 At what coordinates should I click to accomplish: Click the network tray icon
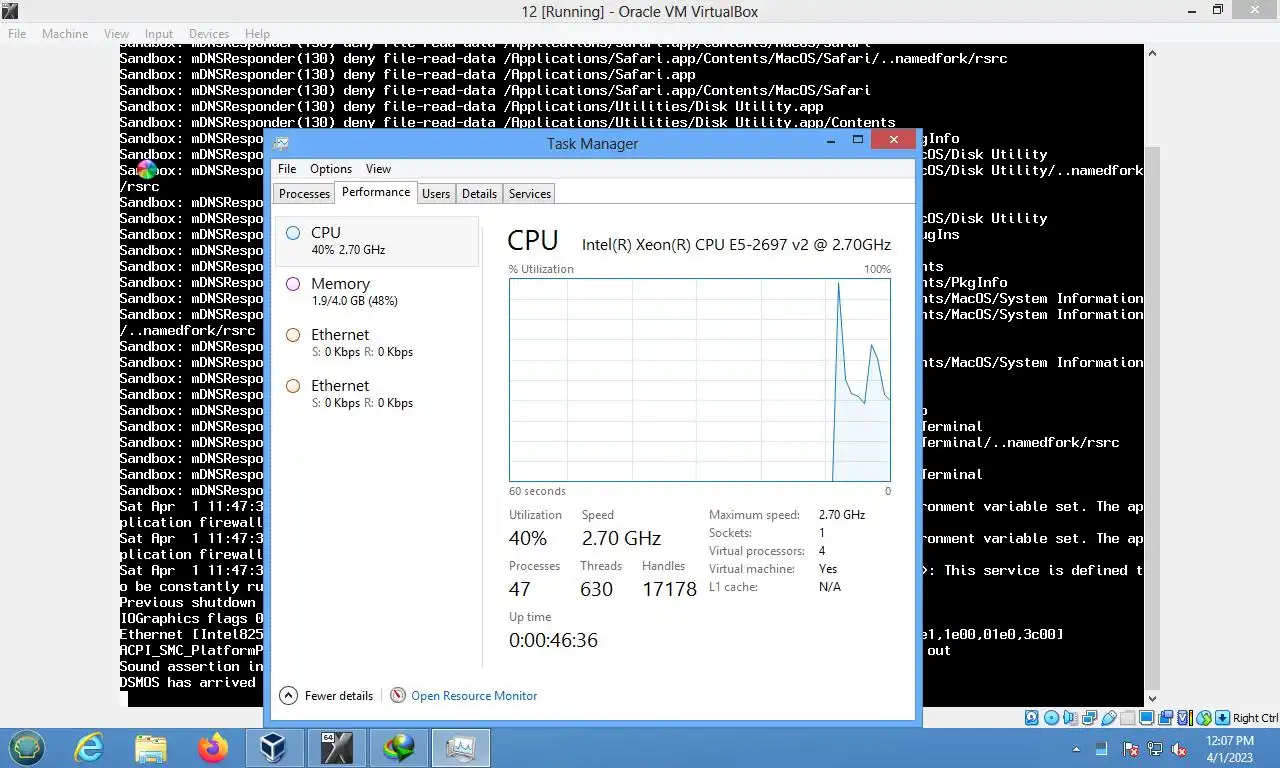pos(1155,749)
